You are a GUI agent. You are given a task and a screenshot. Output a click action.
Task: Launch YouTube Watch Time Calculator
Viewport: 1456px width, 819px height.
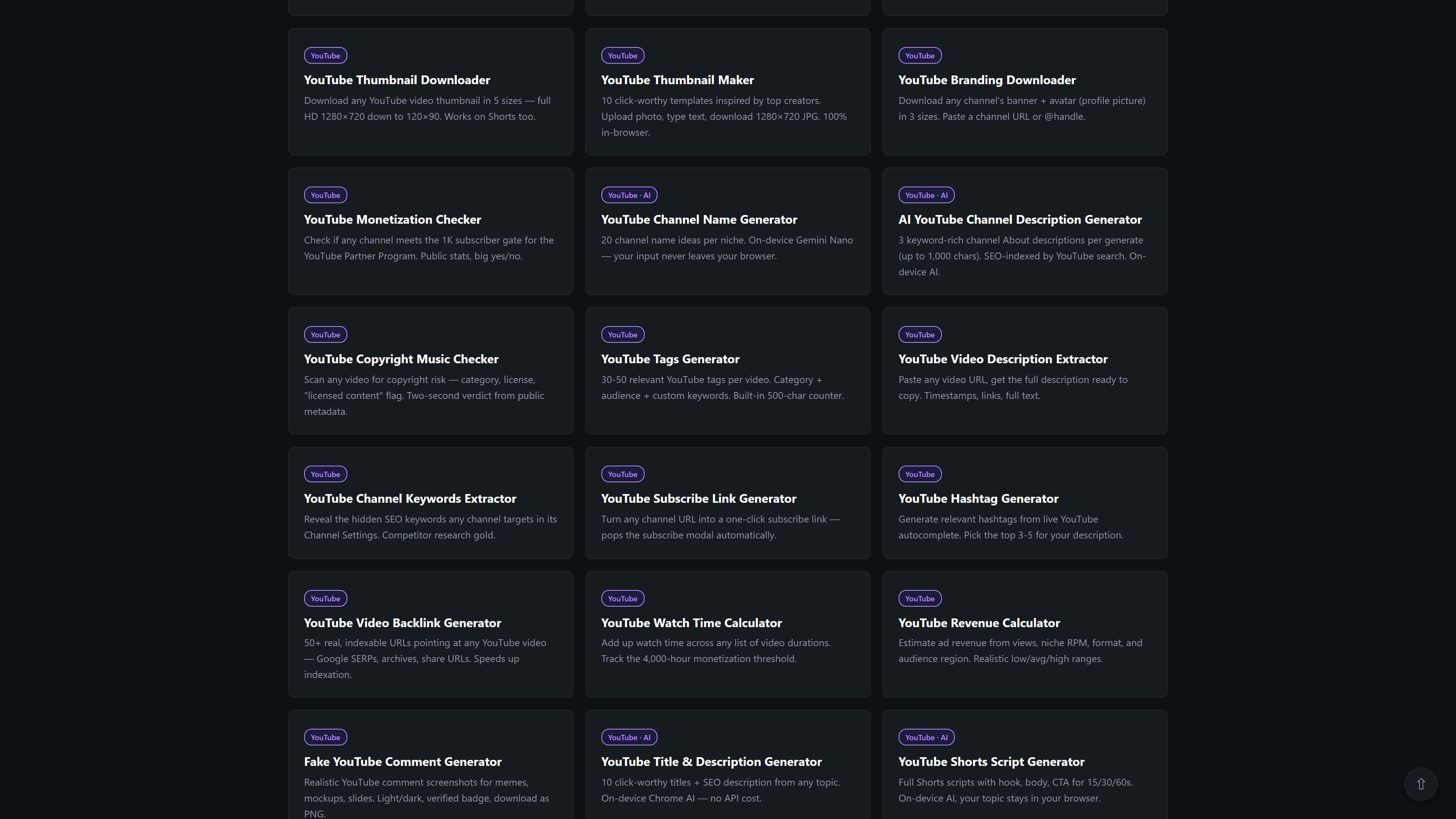(691, 623)
